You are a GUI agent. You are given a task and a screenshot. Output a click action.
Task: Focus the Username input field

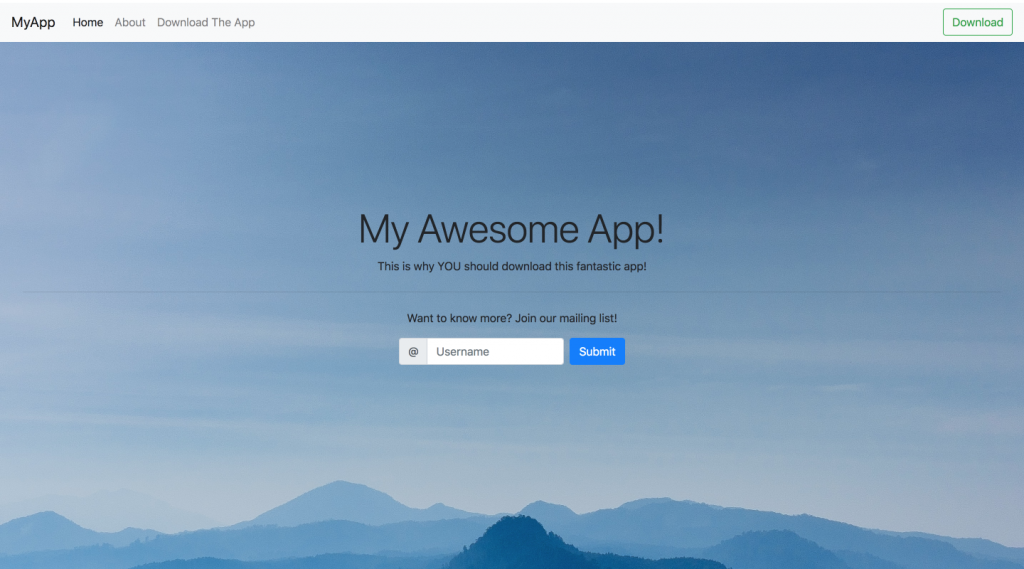pos(495,352)
